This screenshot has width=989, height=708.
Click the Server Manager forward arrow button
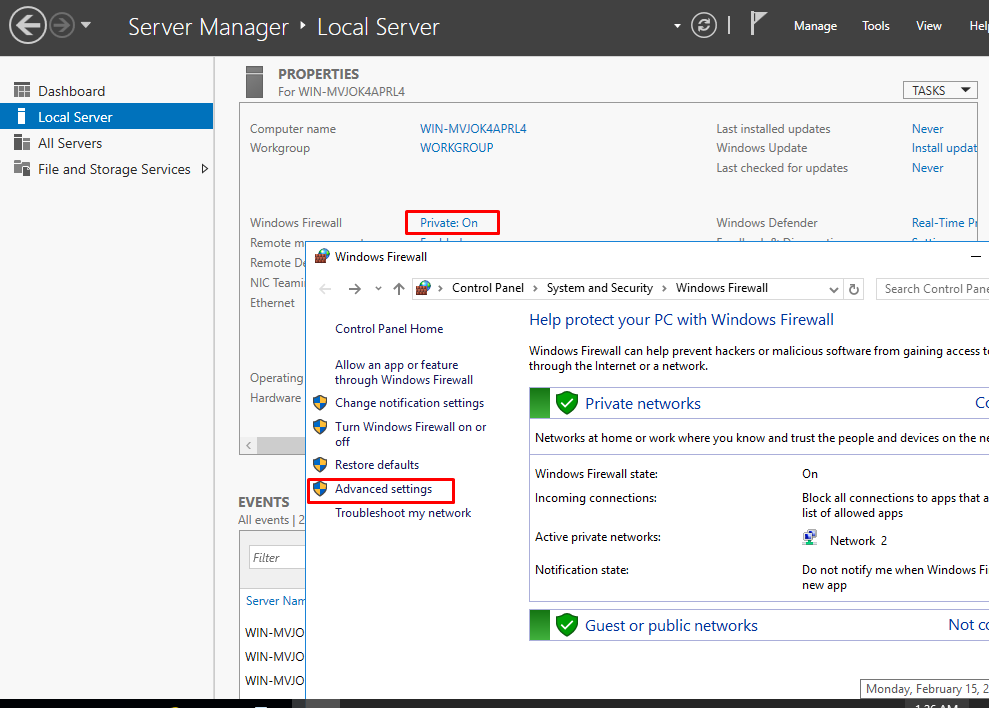tap(62, 26)
